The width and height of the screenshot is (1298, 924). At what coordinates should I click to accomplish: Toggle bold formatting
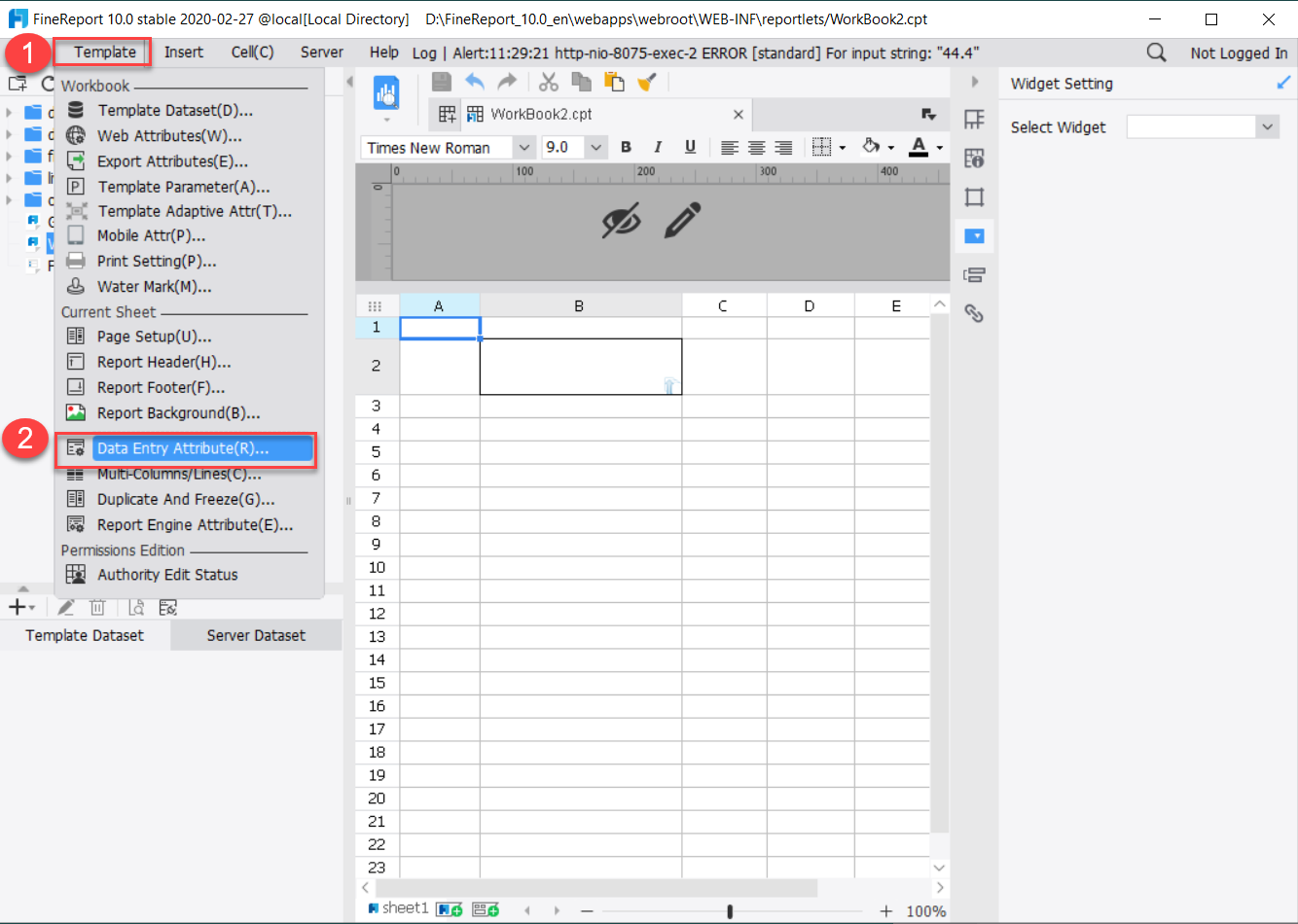pos(626,147)
